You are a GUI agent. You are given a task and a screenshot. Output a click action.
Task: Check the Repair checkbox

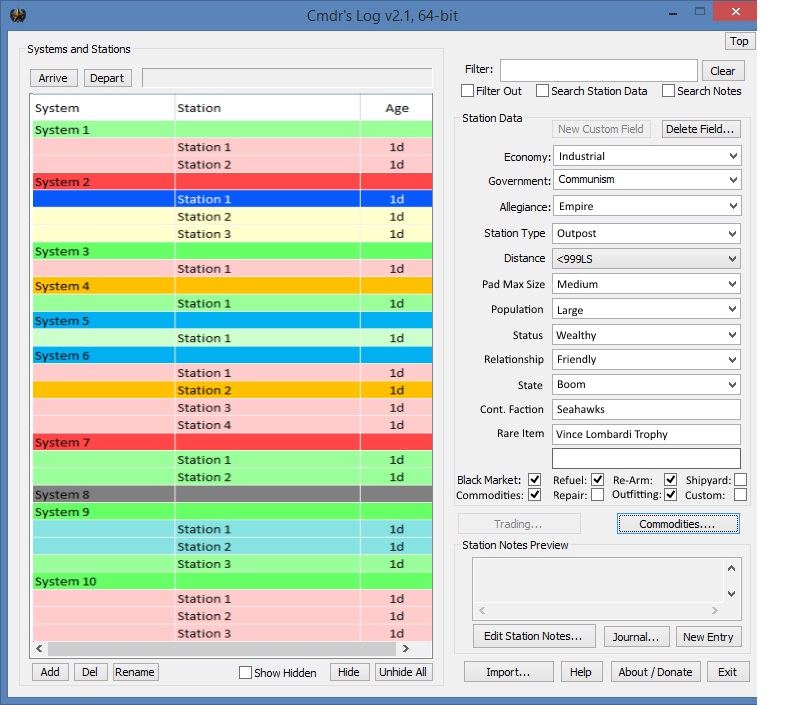[x=597, y=495]
